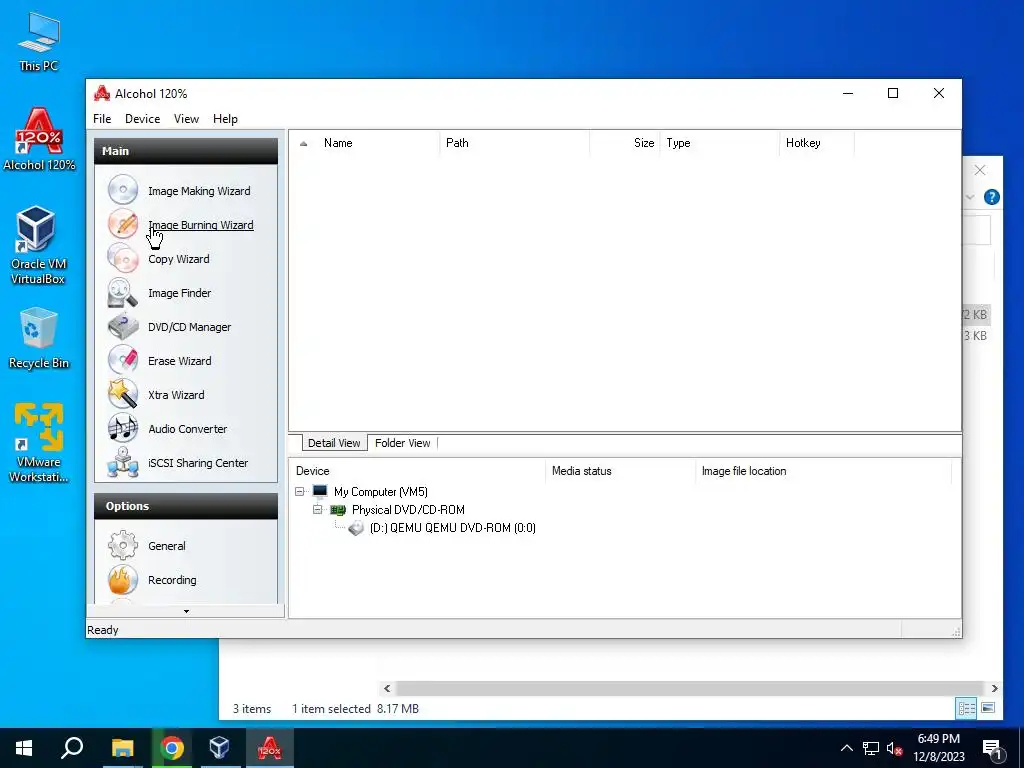Open Image Finder magnifier icon

click(x=123, y=292)
